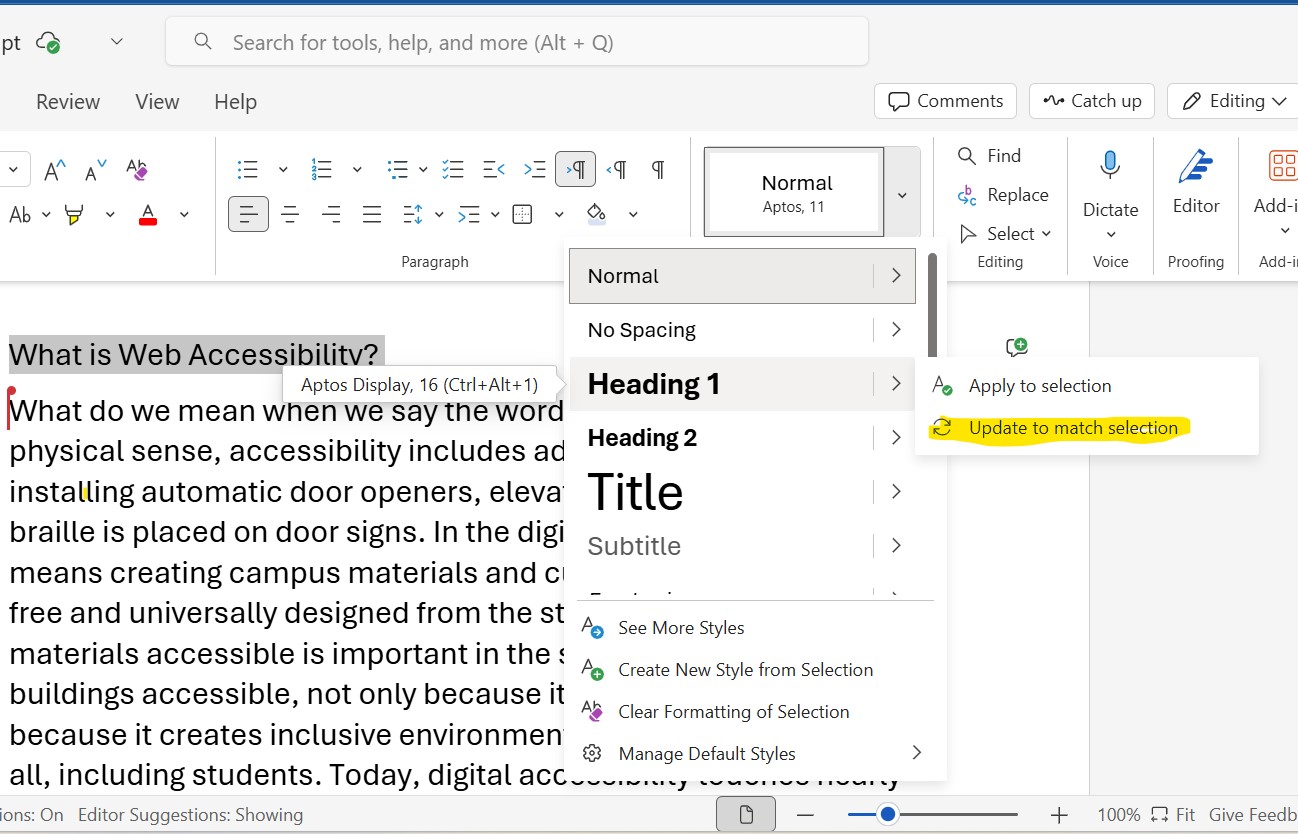Toggle left-to-right text direction
Viewport: 1298px width, 834px height.
(576, 169)
